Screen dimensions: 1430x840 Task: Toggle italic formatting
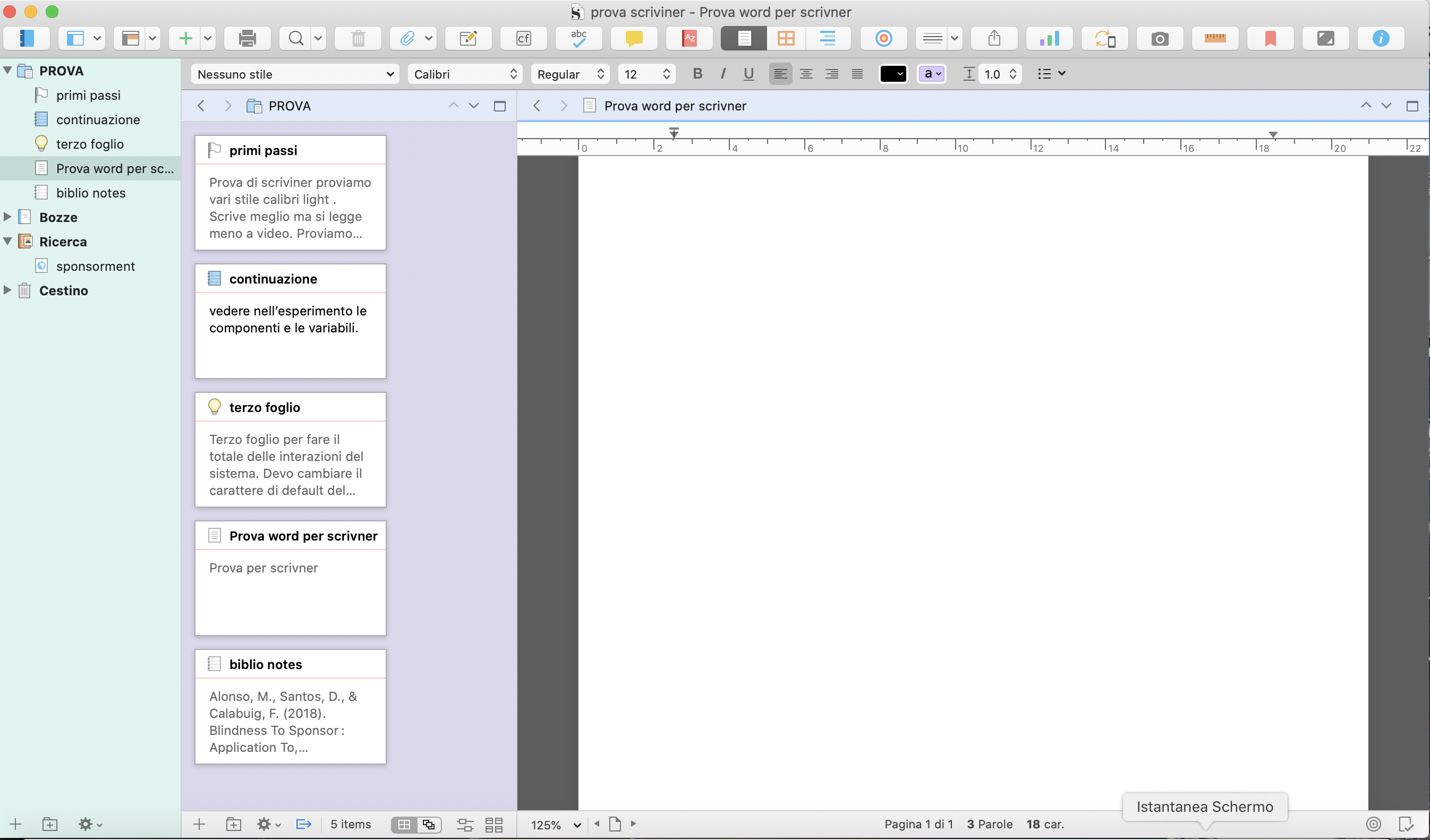pos(723,74)
